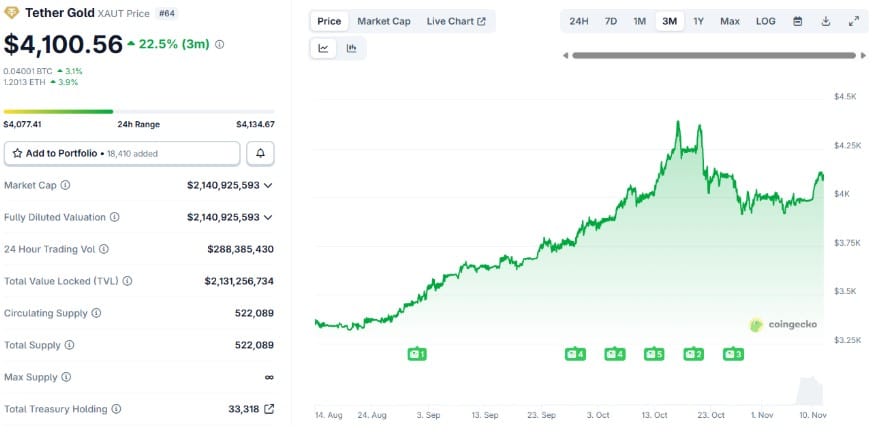Switch to candlestick chart view icon
The image size is (876, 438).
click(351, 48)
